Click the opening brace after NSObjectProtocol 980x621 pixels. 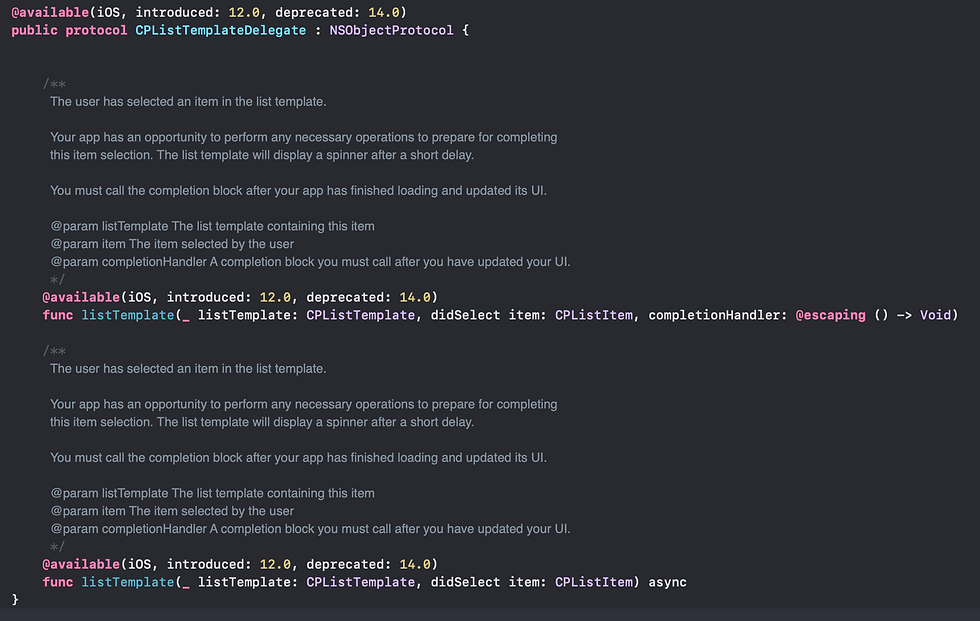[466, 31]
